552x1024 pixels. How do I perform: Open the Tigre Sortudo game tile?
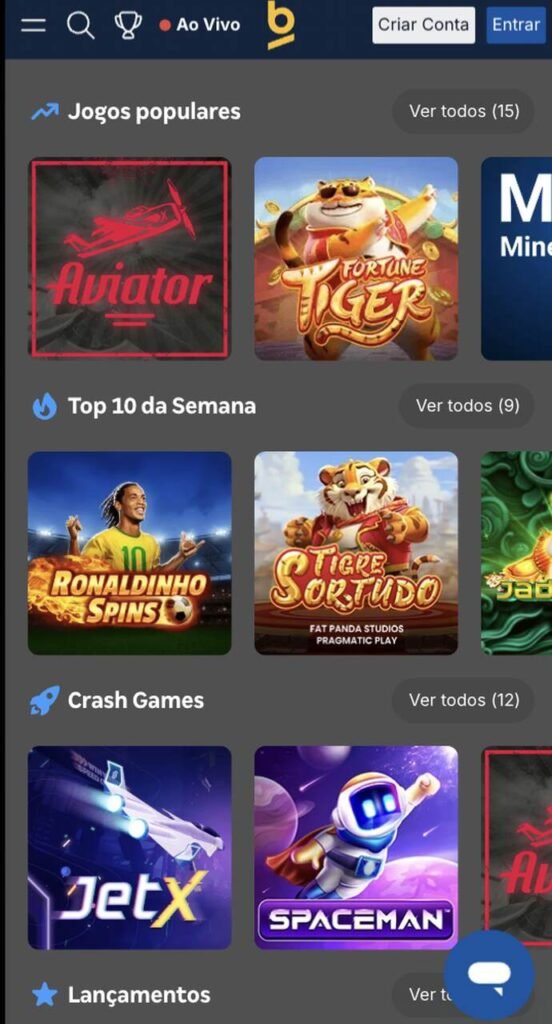tap(356, 553)
